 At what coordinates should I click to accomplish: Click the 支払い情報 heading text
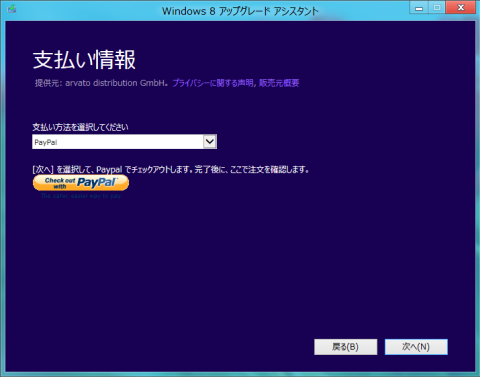[84, 60]
